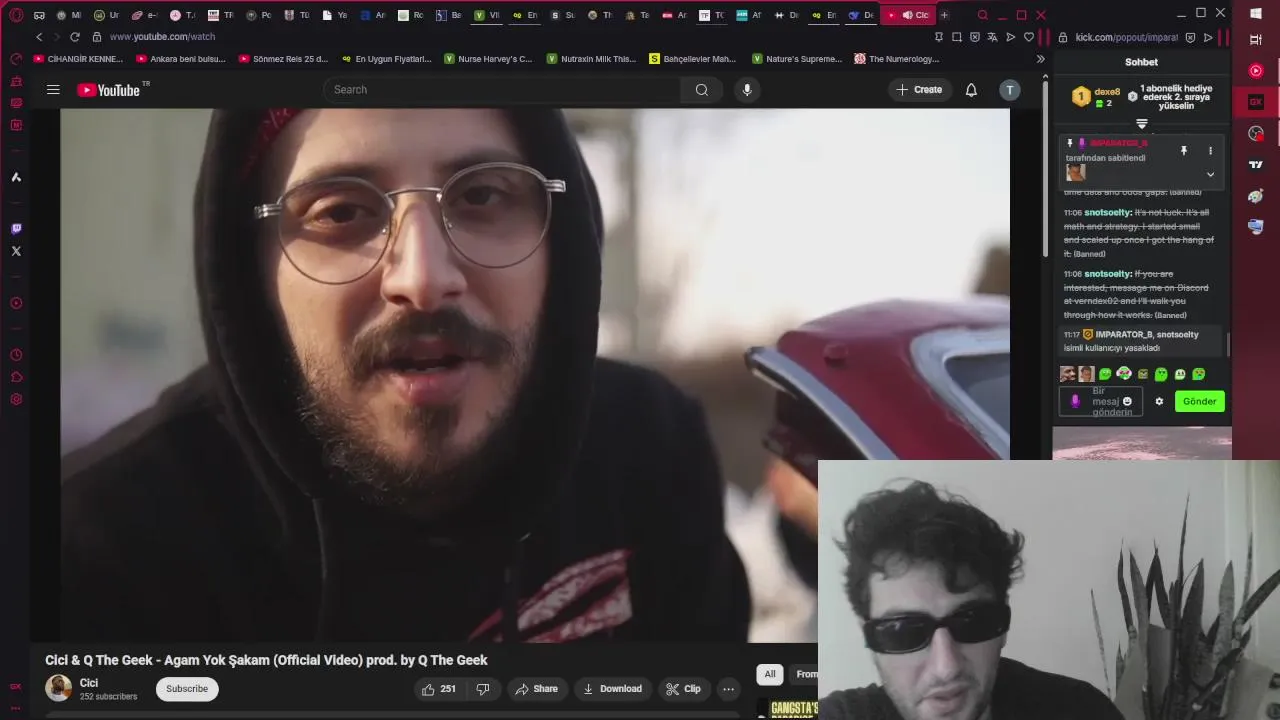Expand the chat leaderboard arrow under dexe8

coord(1141,124)
